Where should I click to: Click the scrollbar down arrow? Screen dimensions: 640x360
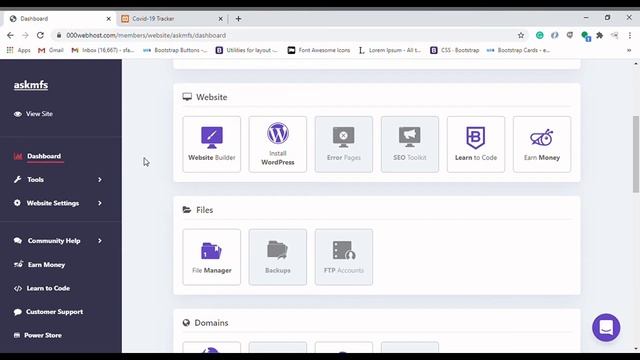tap(636, 349)
